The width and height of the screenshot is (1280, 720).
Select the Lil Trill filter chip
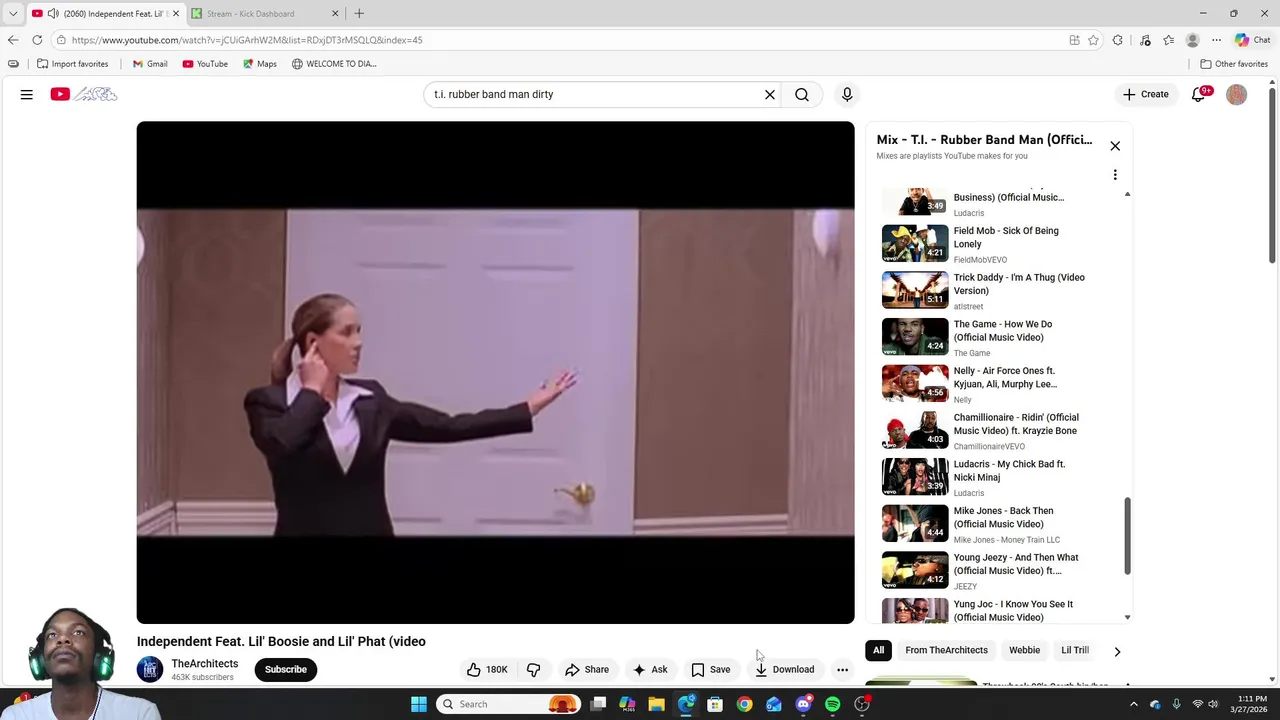coord(1075,650)
